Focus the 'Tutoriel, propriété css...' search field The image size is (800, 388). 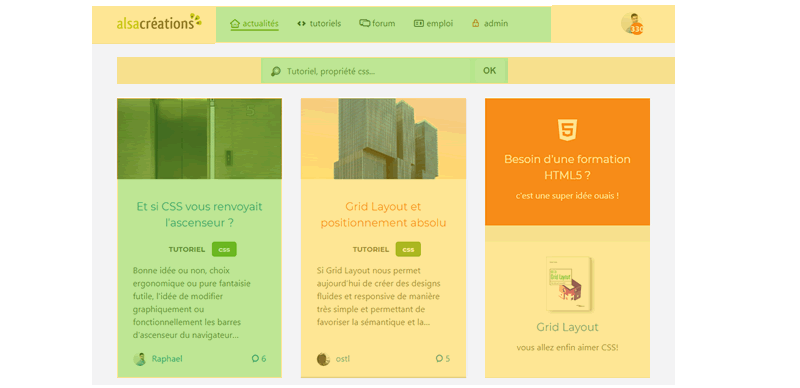click(367, 71)
